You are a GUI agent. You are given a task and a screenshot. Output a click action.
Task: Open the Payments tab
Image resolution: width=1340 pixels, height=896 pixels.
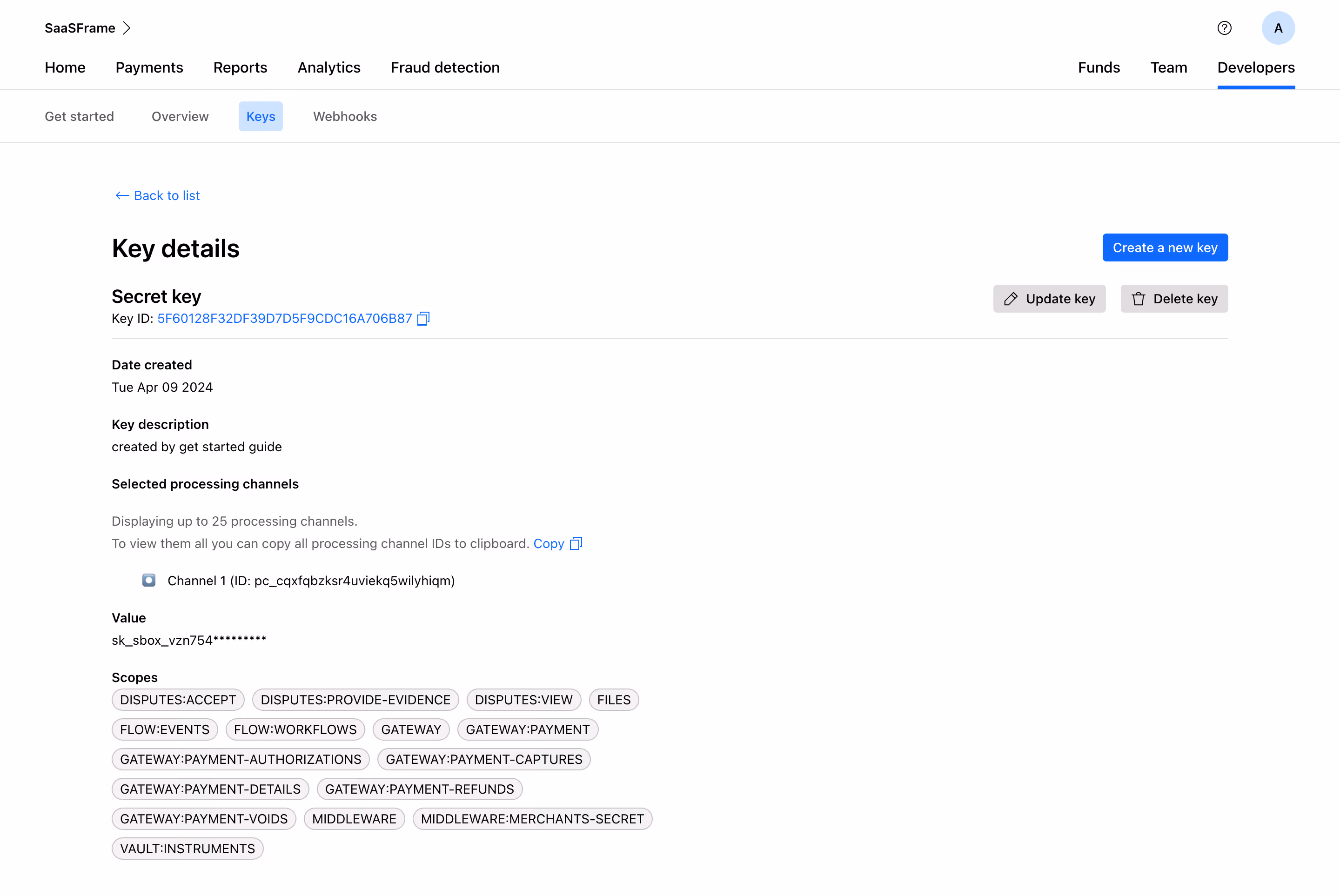(149, 67)
